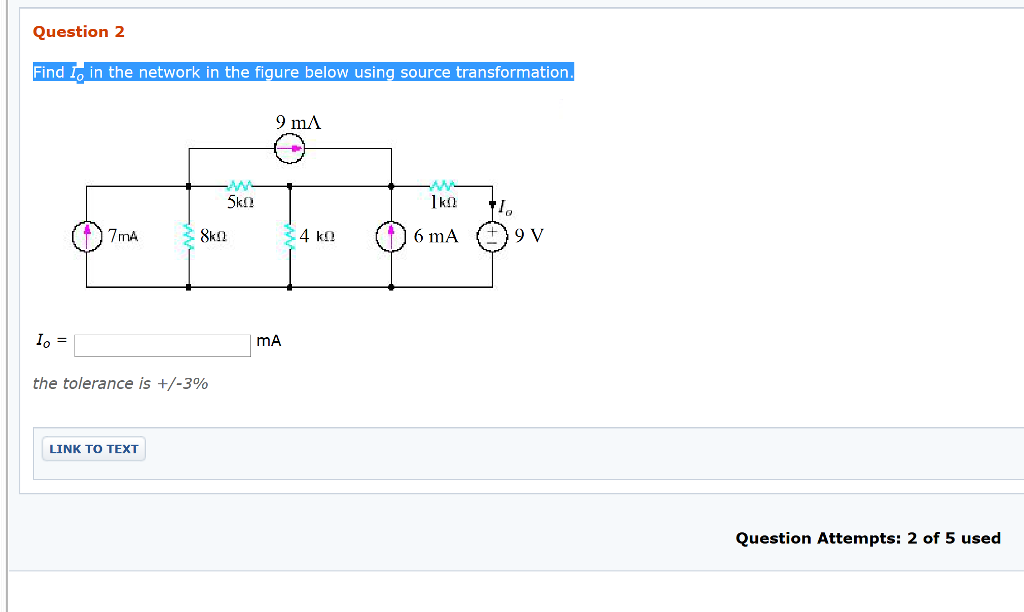1024x612 pixels.
Task: Select the 6 mA current source symbol
Action: pos(390,237)
